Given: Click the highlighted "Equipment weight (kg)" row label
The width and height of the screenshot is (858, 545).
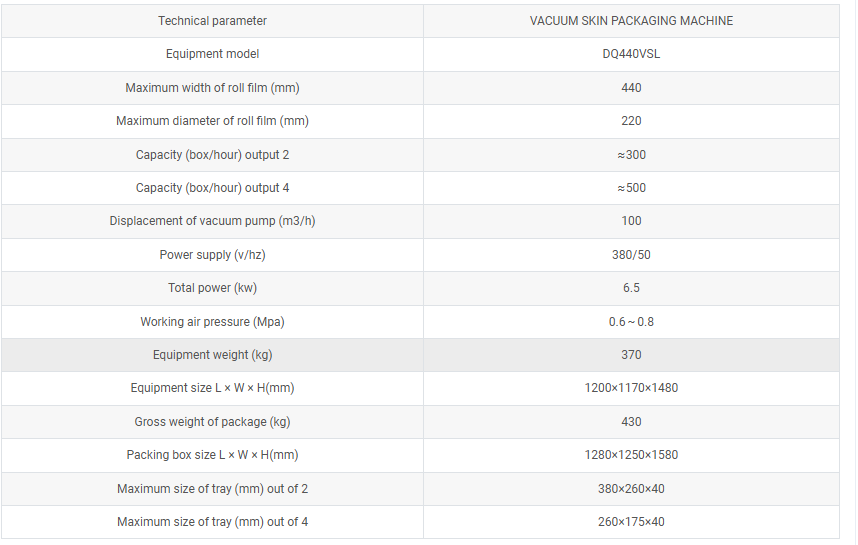Looking at the screenshot, I should pyautogui.click(x=212, y=355).
